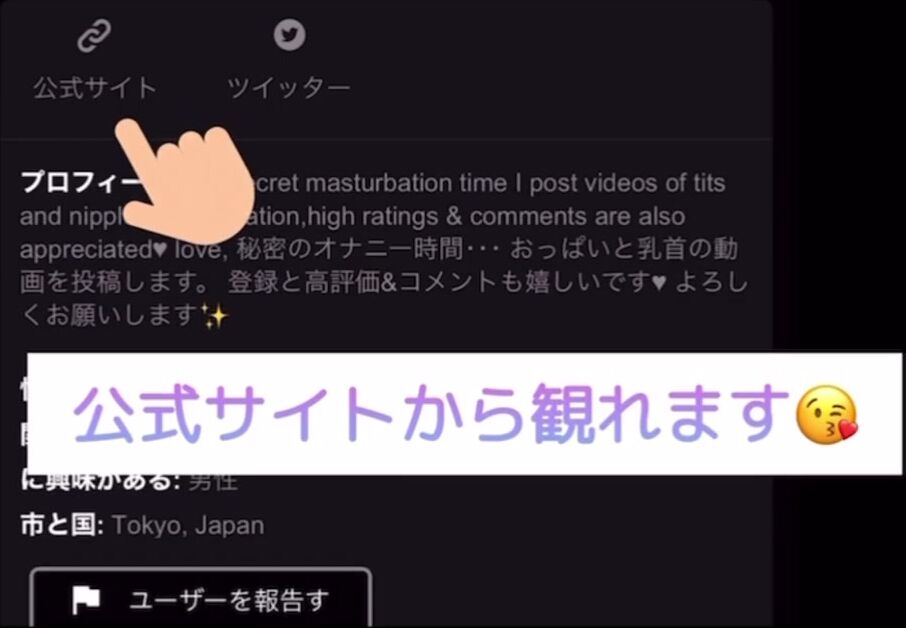Click the 公式サイトから観れます banner text
This screenshot has height=628, width=906.
click(432, 414)
